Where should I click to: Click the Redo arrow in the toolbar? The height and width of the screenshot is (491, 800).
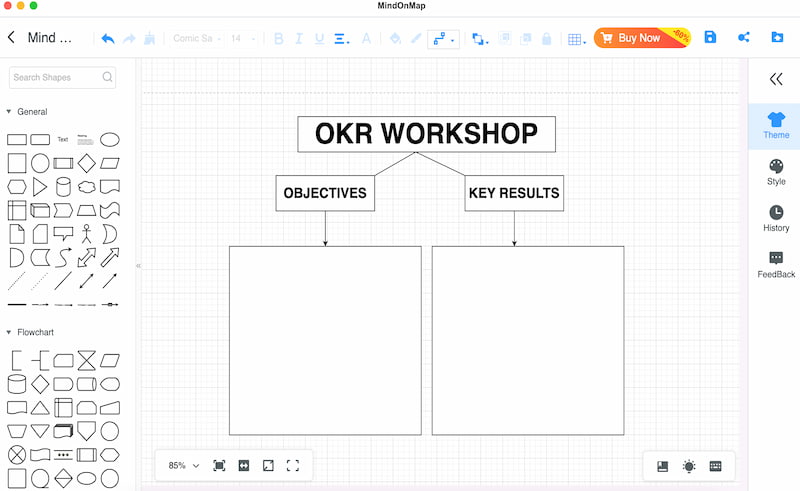[x=129, y=38]
